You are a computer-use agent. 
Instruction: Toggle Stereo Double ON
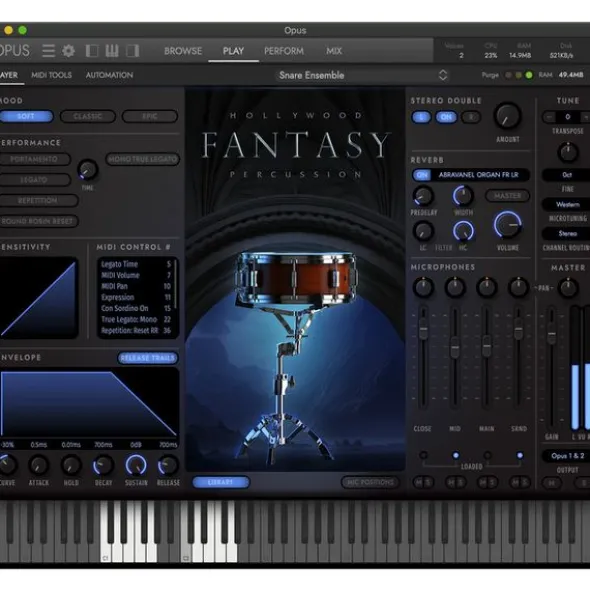coord(446,117)
